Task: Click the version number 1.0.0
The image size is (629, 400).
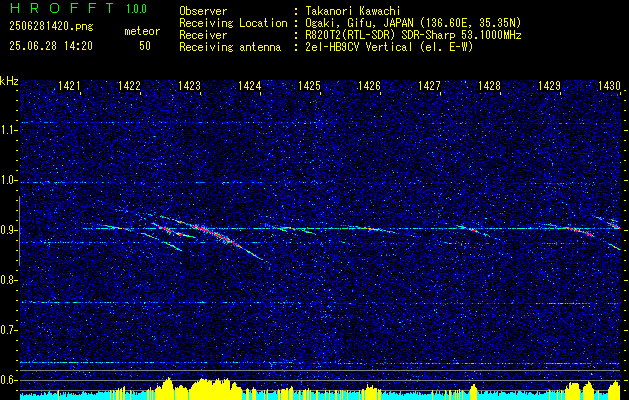Action: (x=136, y=9)
